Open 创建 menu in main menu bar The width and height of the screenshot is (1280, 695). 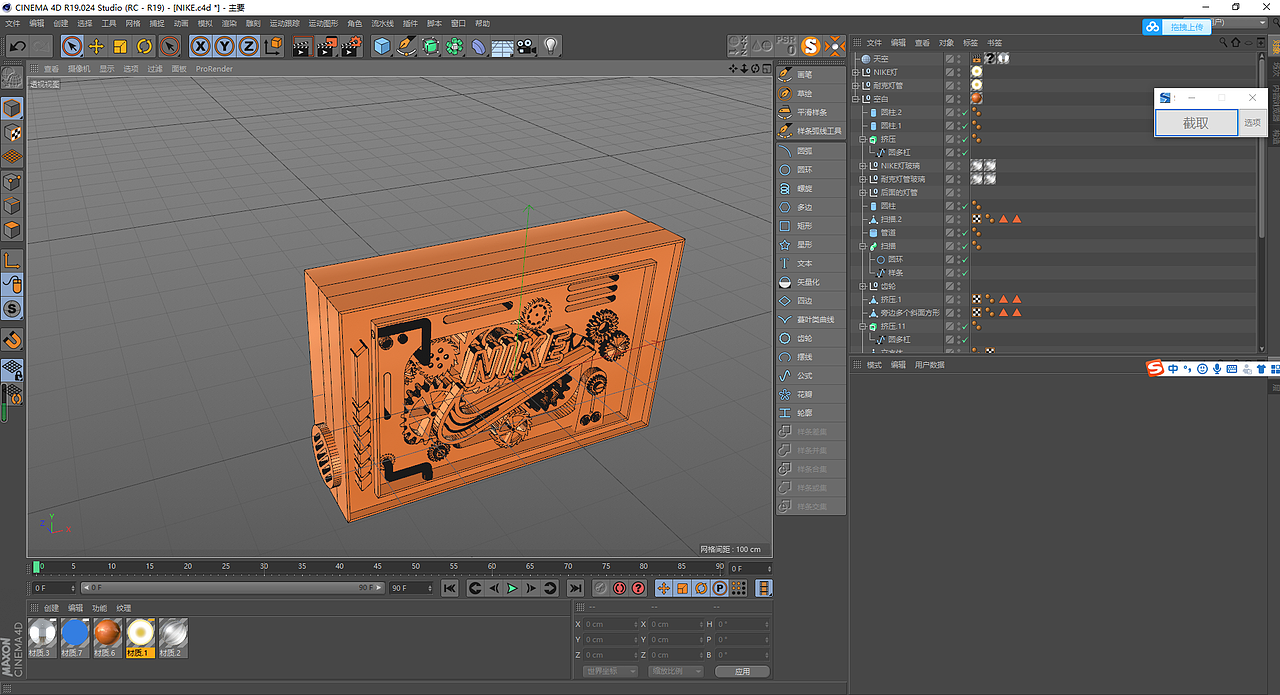coord(61,23)
